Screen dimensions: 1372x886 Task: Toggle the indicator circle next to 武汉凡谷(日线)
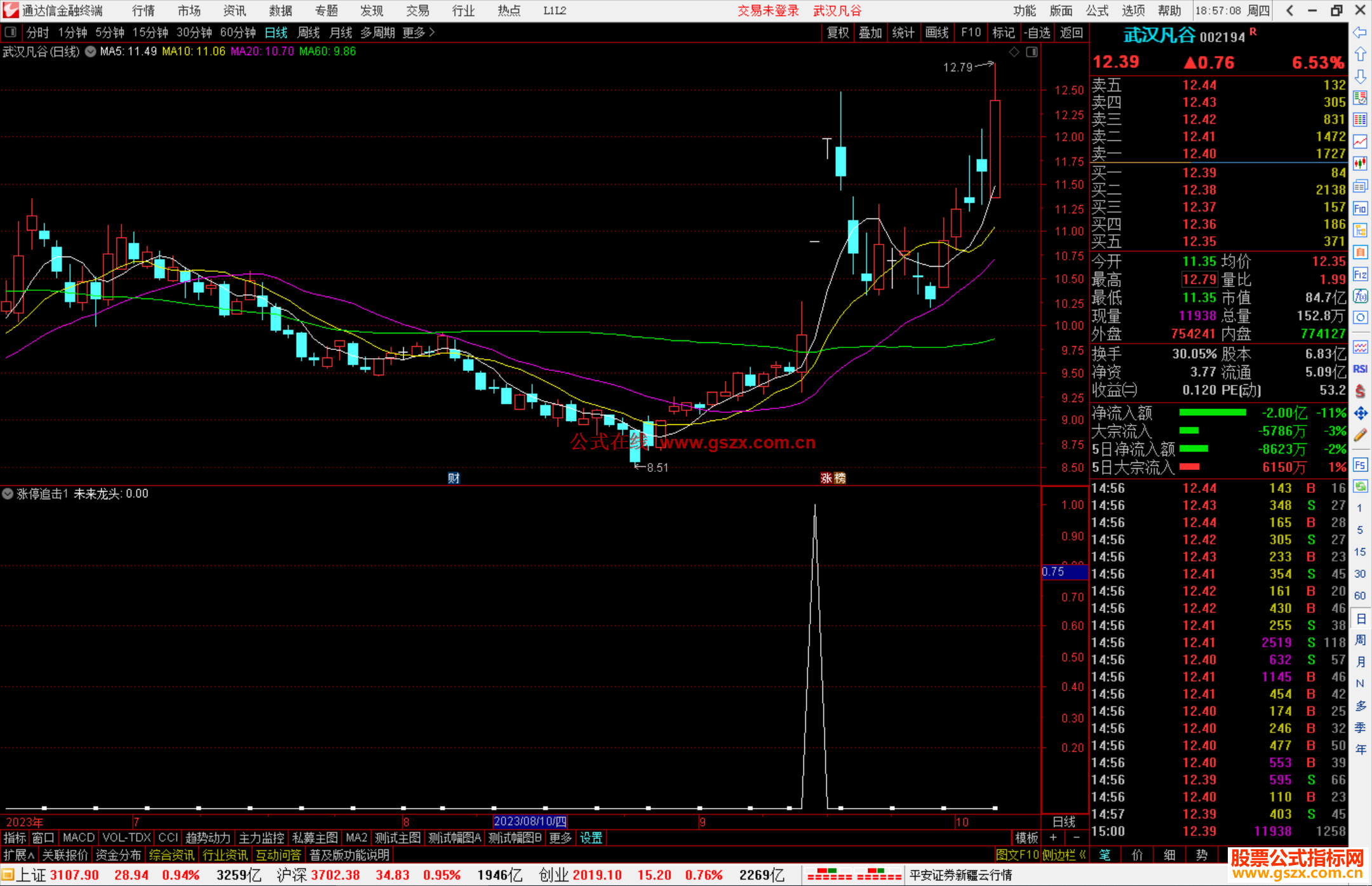click(91, 51)
